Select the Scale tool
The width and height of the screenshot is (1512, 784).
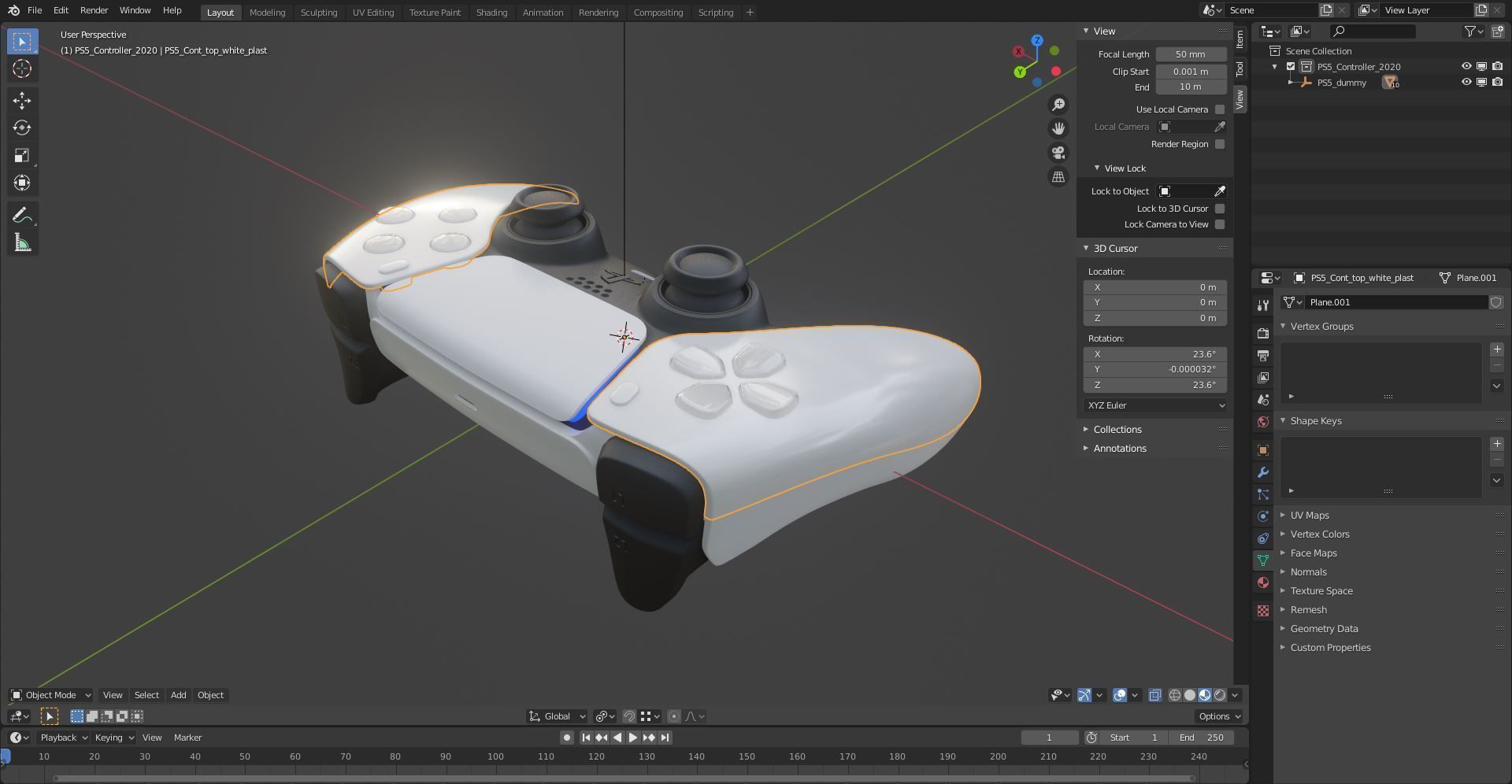[x=22, y=155]
